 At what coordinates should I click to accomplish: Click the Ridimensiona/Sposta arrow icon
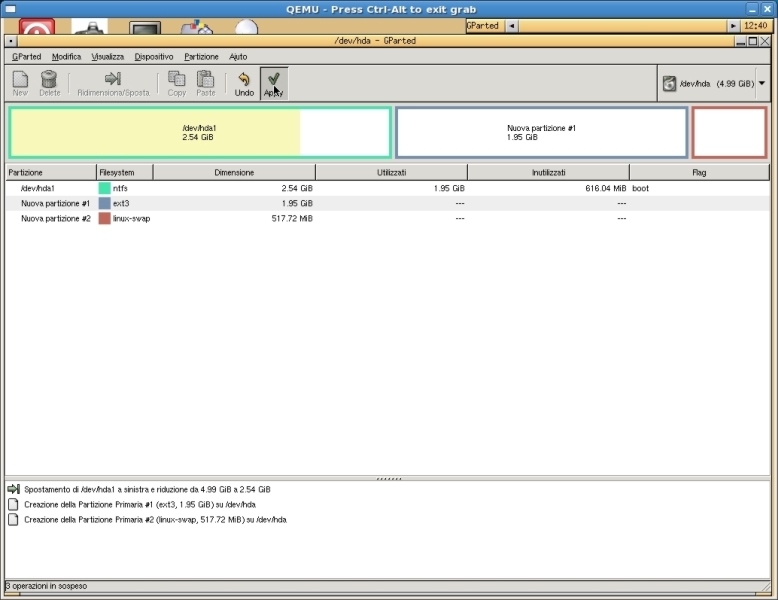point(113,78)
